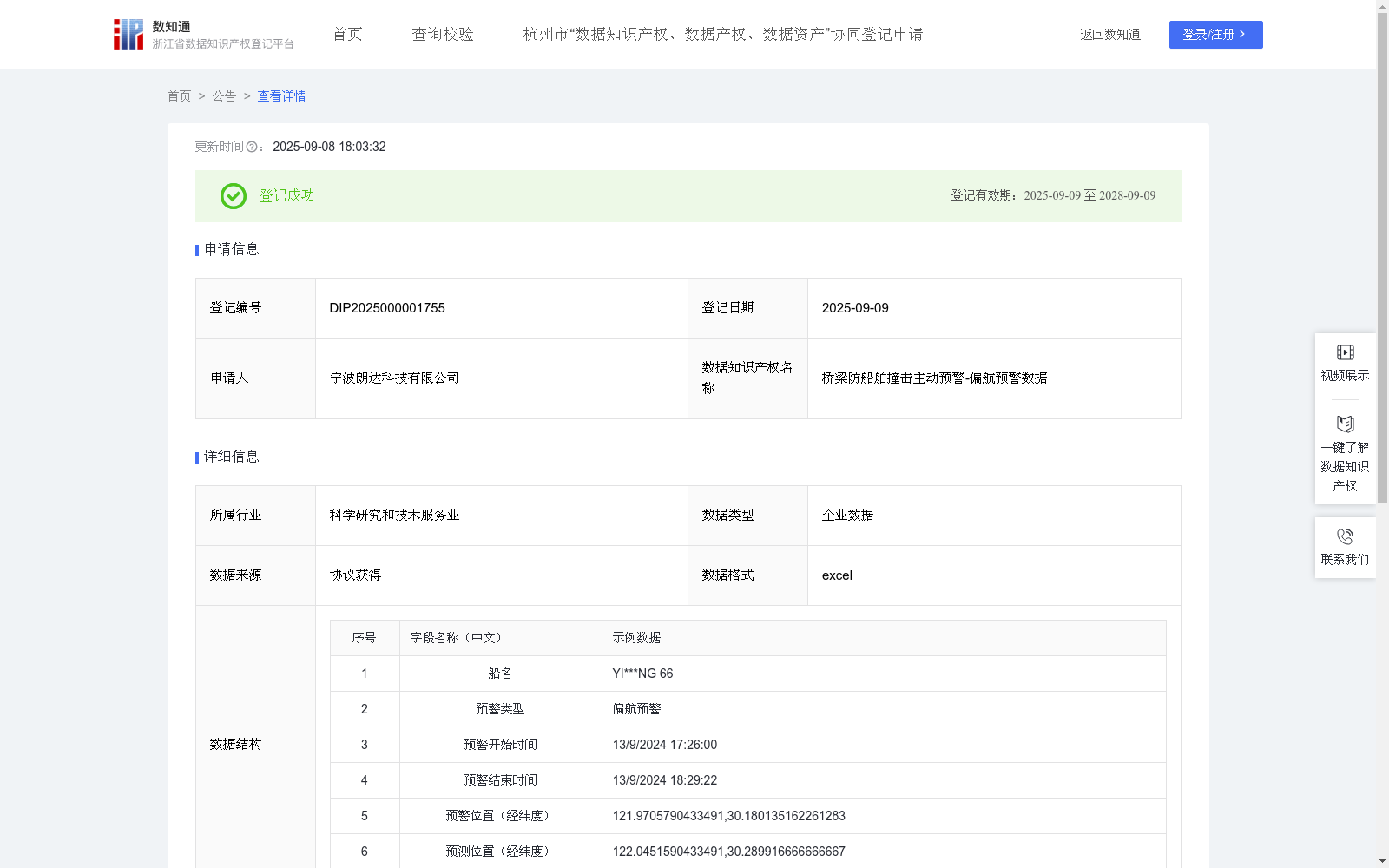Click the 序号 column header

pos(364,638)
